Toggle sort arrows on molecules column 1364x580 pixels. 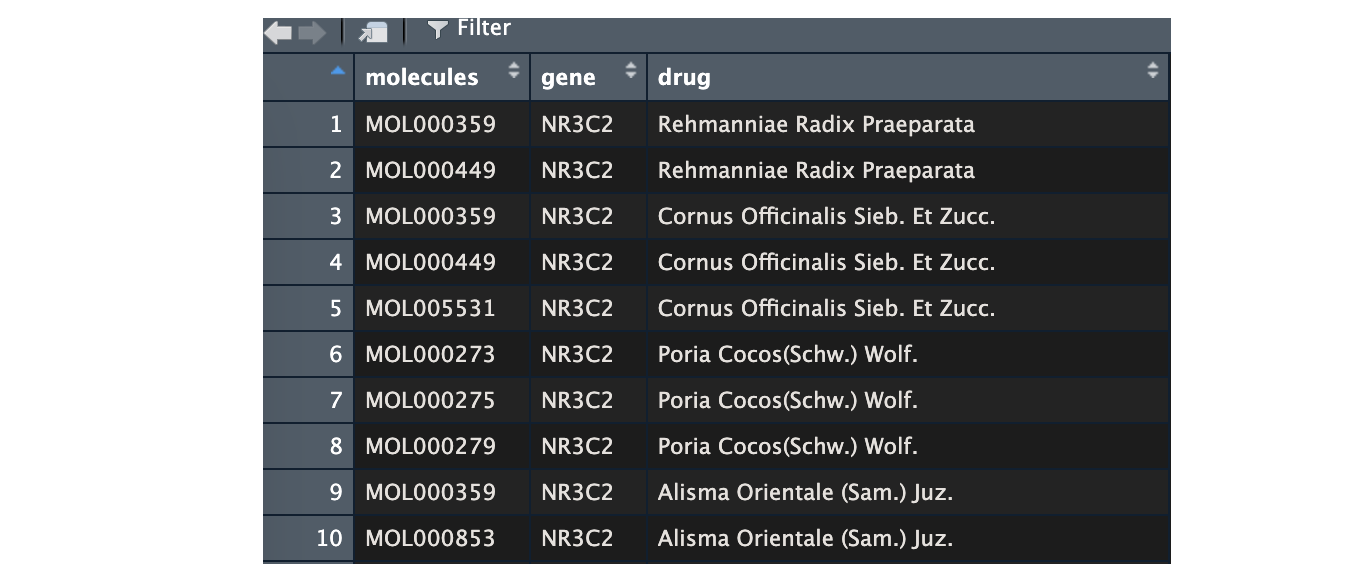[514, 71]
